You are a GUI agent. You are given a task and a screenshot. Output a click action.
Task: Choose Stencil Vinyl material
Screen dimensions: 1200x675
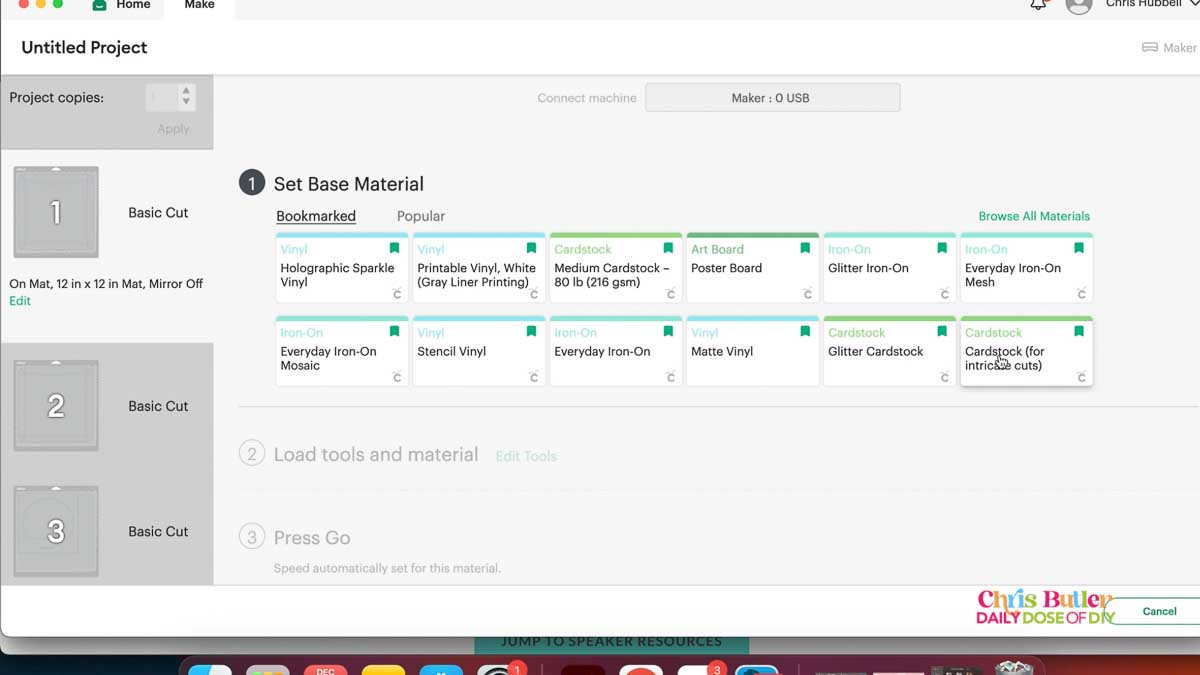point(479,351)
